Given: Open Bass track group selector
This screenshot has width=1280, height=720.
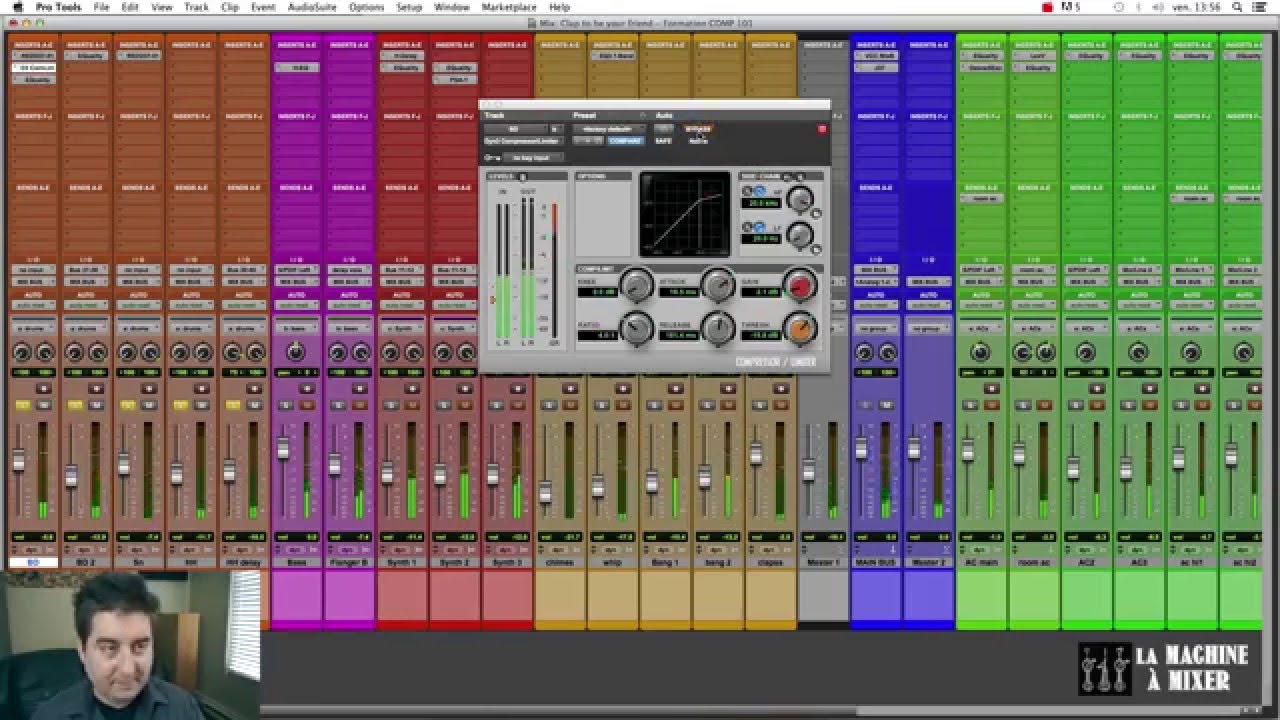Looking at the screenshot, I should point(296,329).
